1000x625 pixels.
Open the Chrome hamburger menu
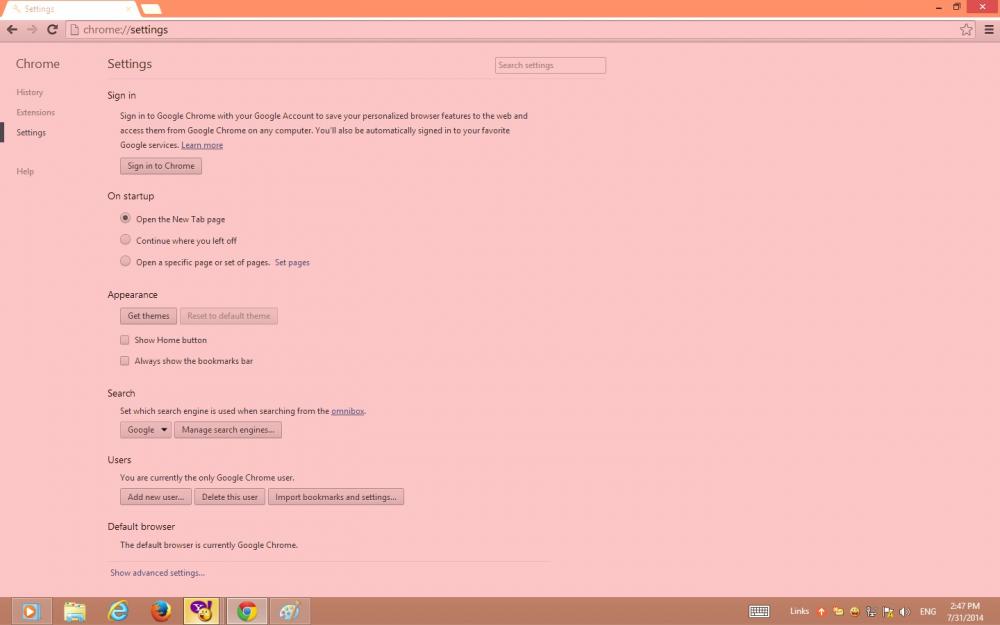coord(989,29)
